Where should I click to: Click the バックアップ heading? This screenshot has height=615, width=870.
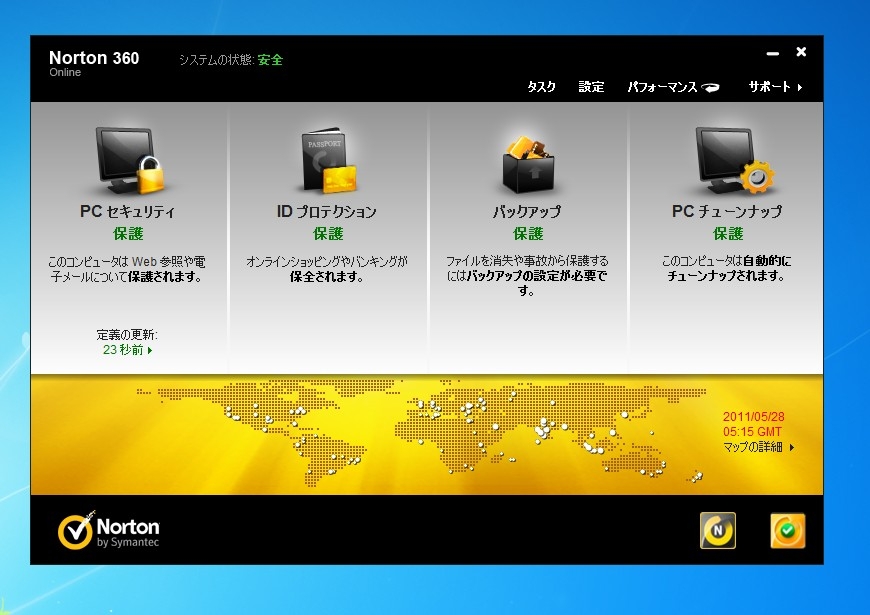(x=527, y=211)
